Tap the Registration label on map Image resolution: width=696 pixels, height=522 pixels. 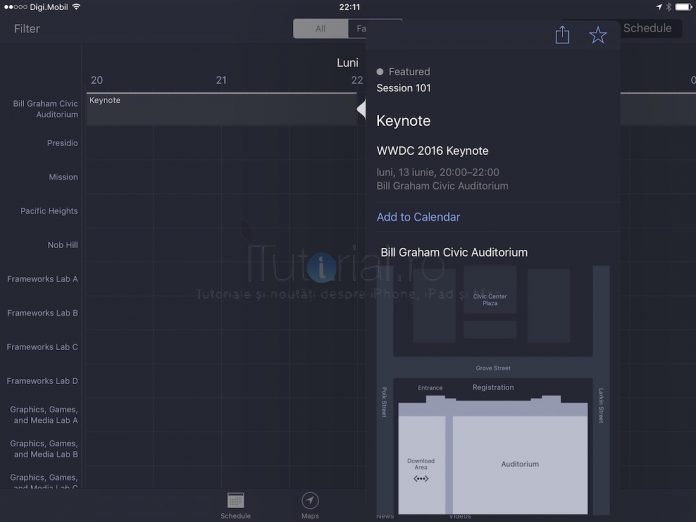pyautogui.click(x=493, y=387)
